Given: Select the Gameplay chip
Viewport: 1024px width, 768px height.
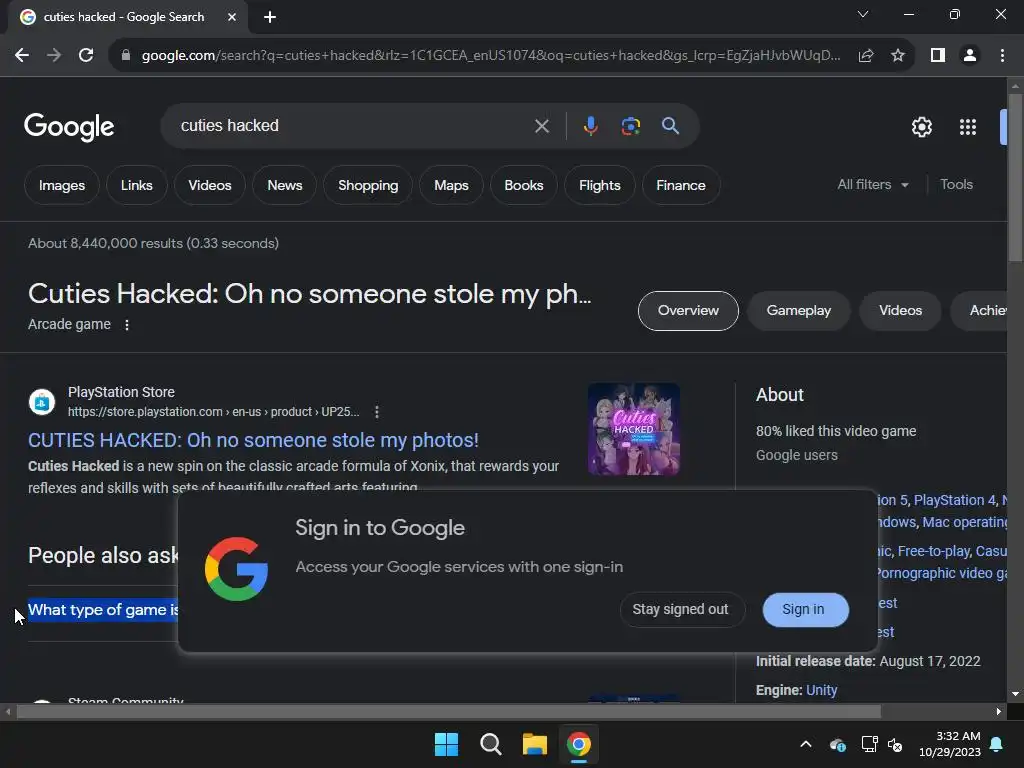Looking at the screenshot, I should 798,311.
